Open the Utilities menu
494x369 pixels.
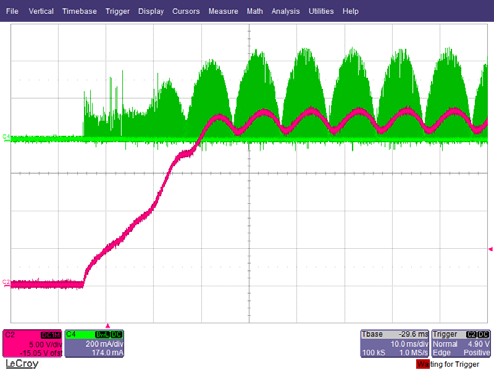[321, 11]
